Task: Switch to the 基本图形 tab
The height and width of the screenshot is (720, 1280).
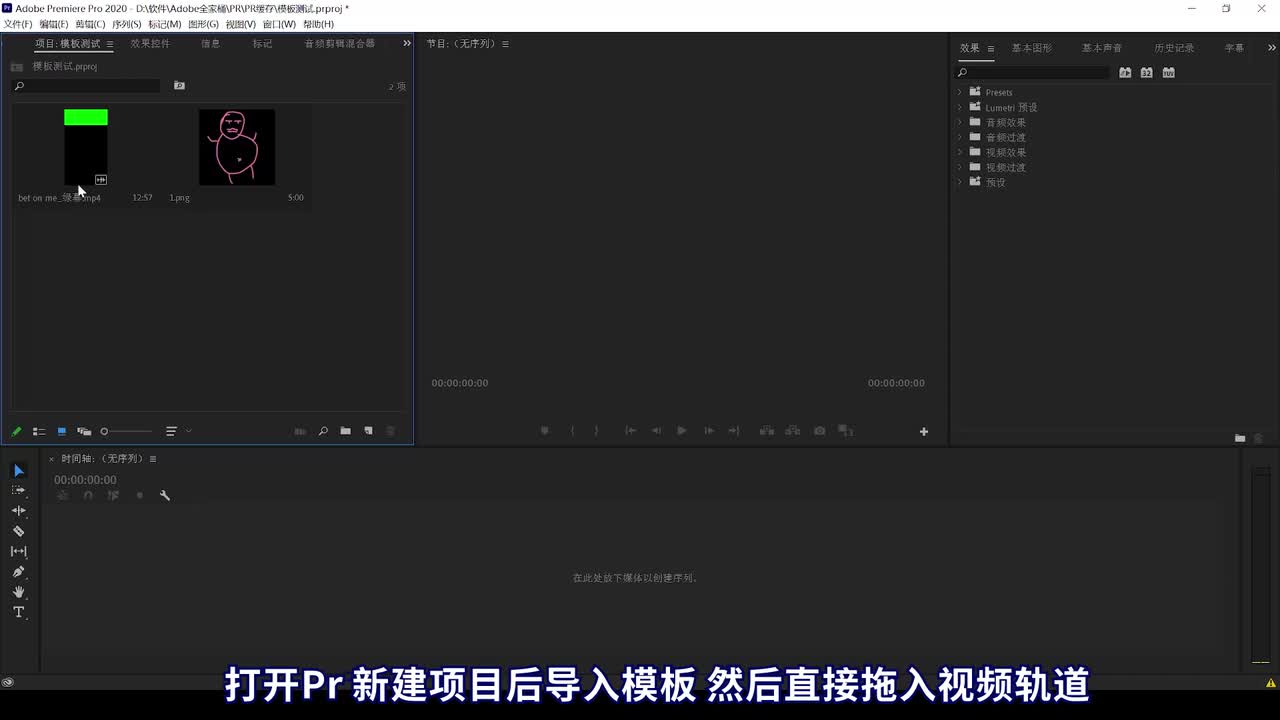Action: coord(1032,48)
